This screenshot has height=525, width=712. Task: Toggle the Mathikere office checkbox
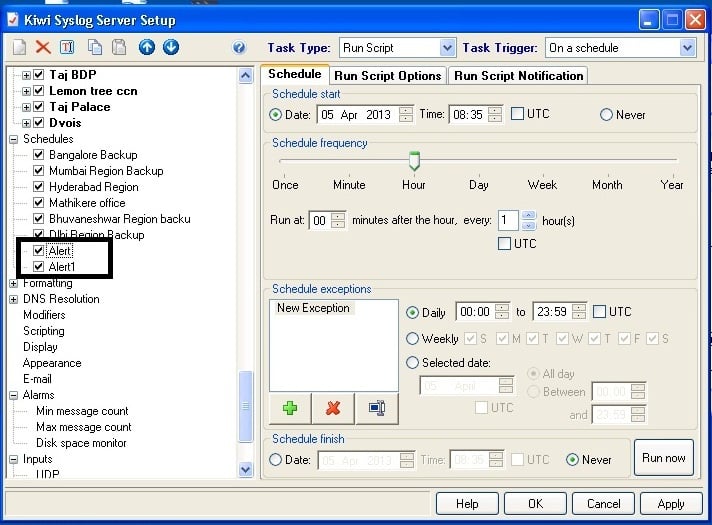[39, 203]
